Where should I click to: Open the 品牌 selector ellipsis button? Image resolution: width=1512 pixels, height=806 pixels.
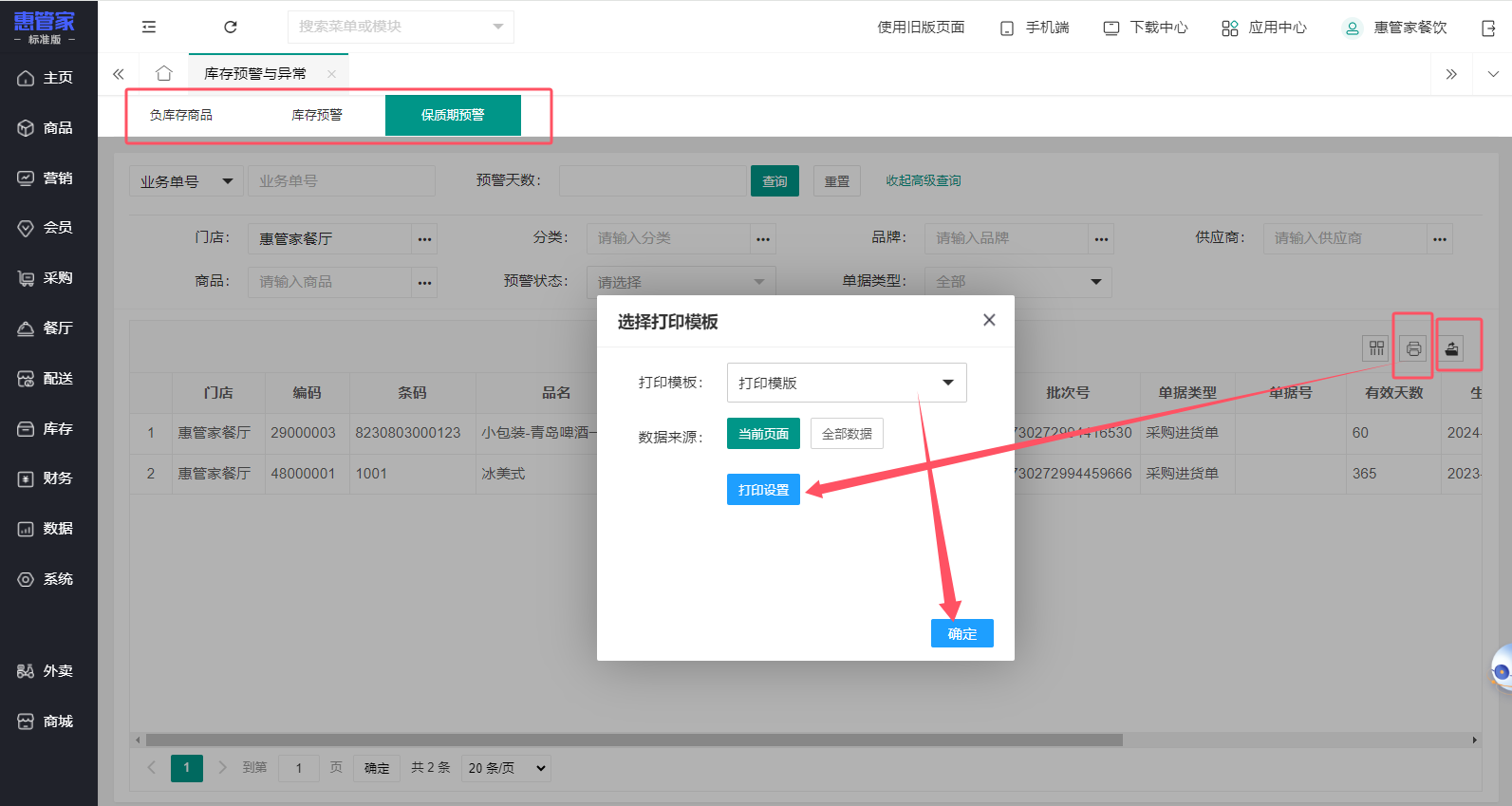1101,238
